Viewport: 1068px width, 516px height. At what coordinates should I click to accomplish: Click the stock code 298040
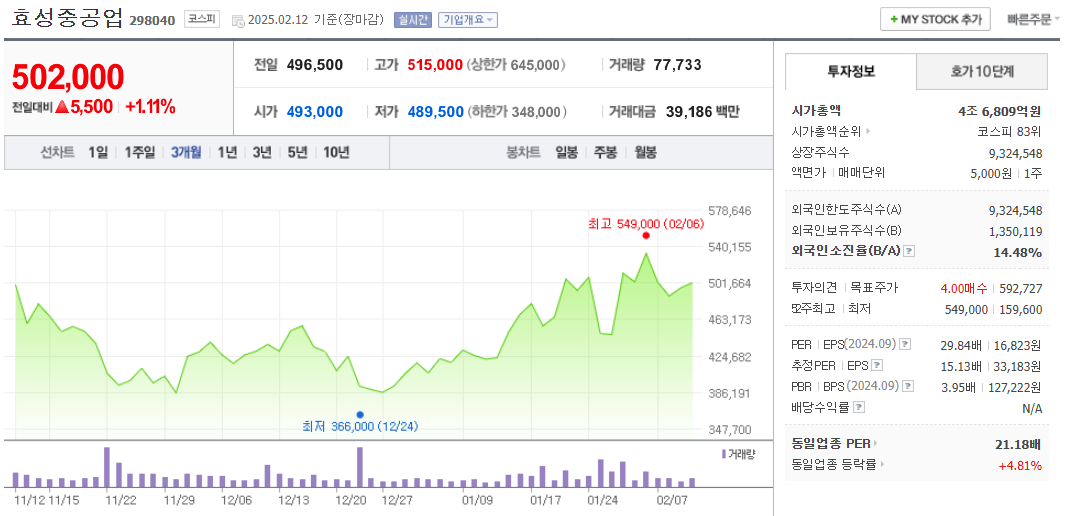pos(152,21)
